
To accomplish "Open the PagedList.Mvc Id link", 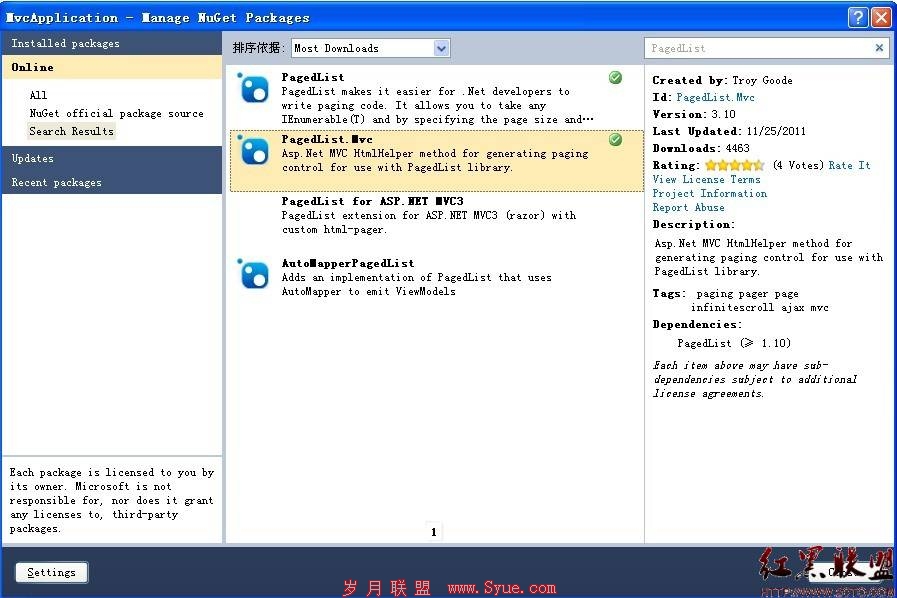I will click(x=715, y=97).
